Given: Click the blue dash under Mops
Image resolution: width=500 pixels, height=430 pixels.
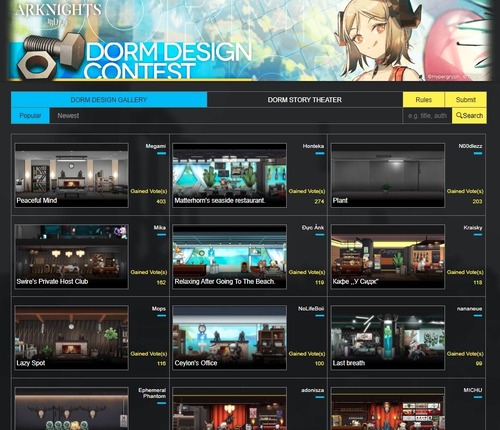Looking at the screenshot, I should tap(162, 316).
